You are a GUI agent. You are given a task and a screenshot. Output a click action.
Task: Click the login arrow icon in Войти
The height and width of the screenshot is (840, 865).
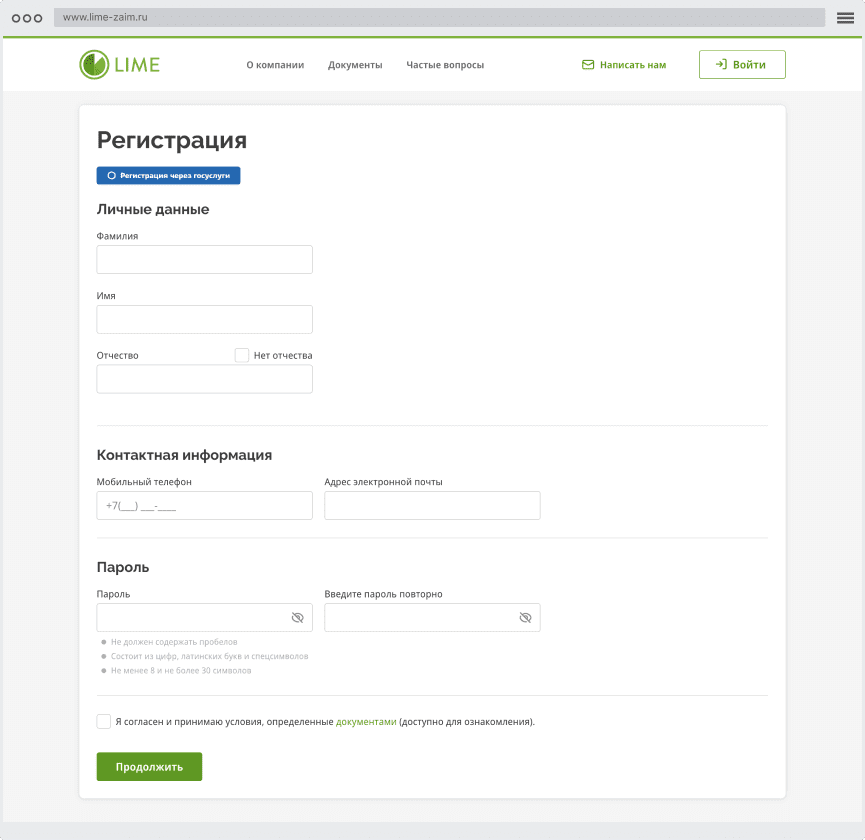[720, 65]
